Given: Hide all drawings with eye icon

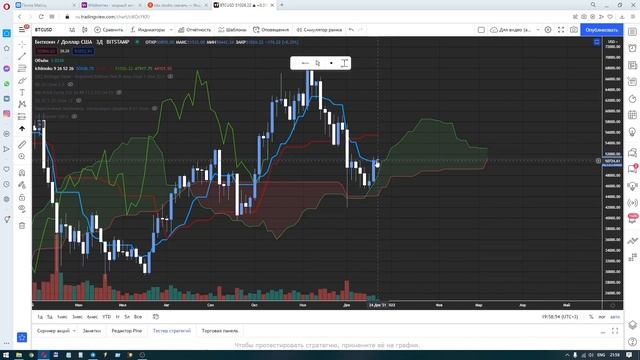Looking at the screenshot, I should (x=22, y=209).
